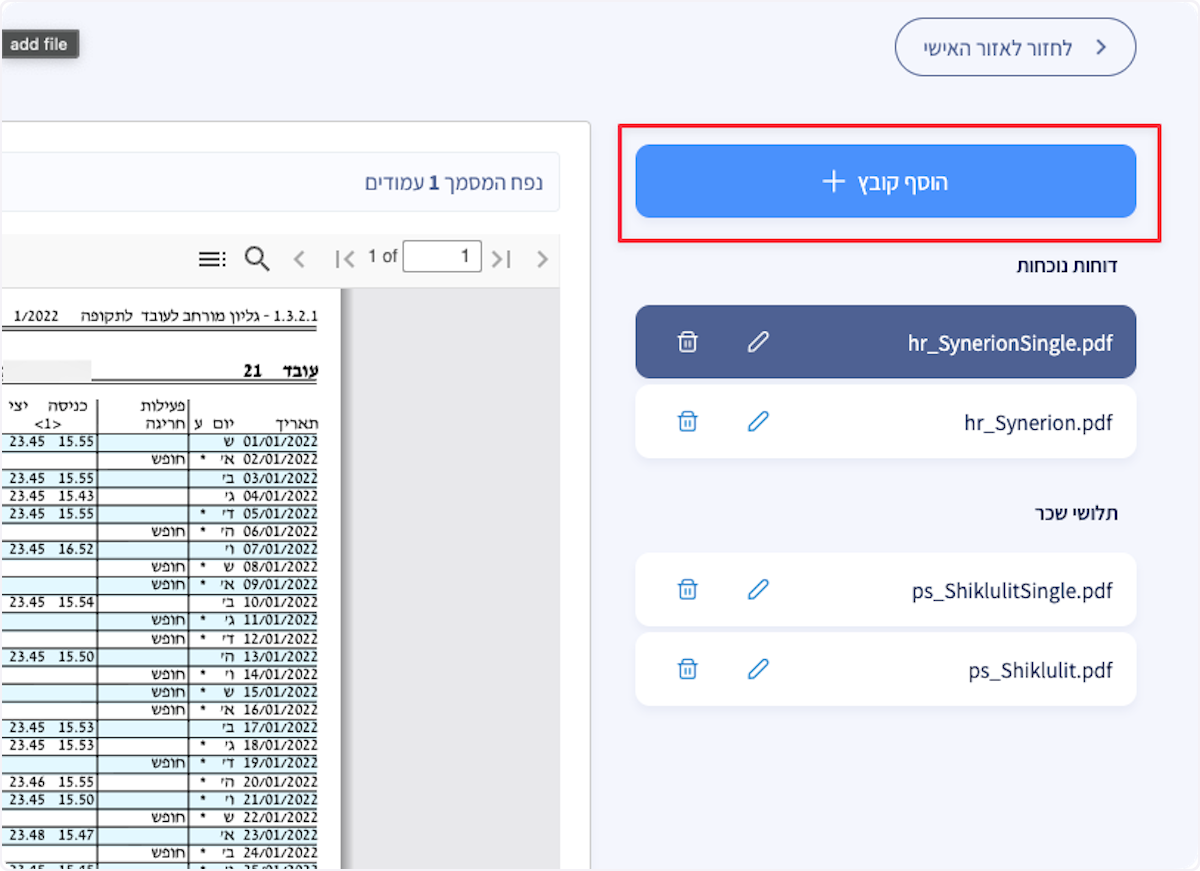Viewport: 1200px width, 871px height.
Task: Jump to the first page of the PDF
Action: [346, 257]
